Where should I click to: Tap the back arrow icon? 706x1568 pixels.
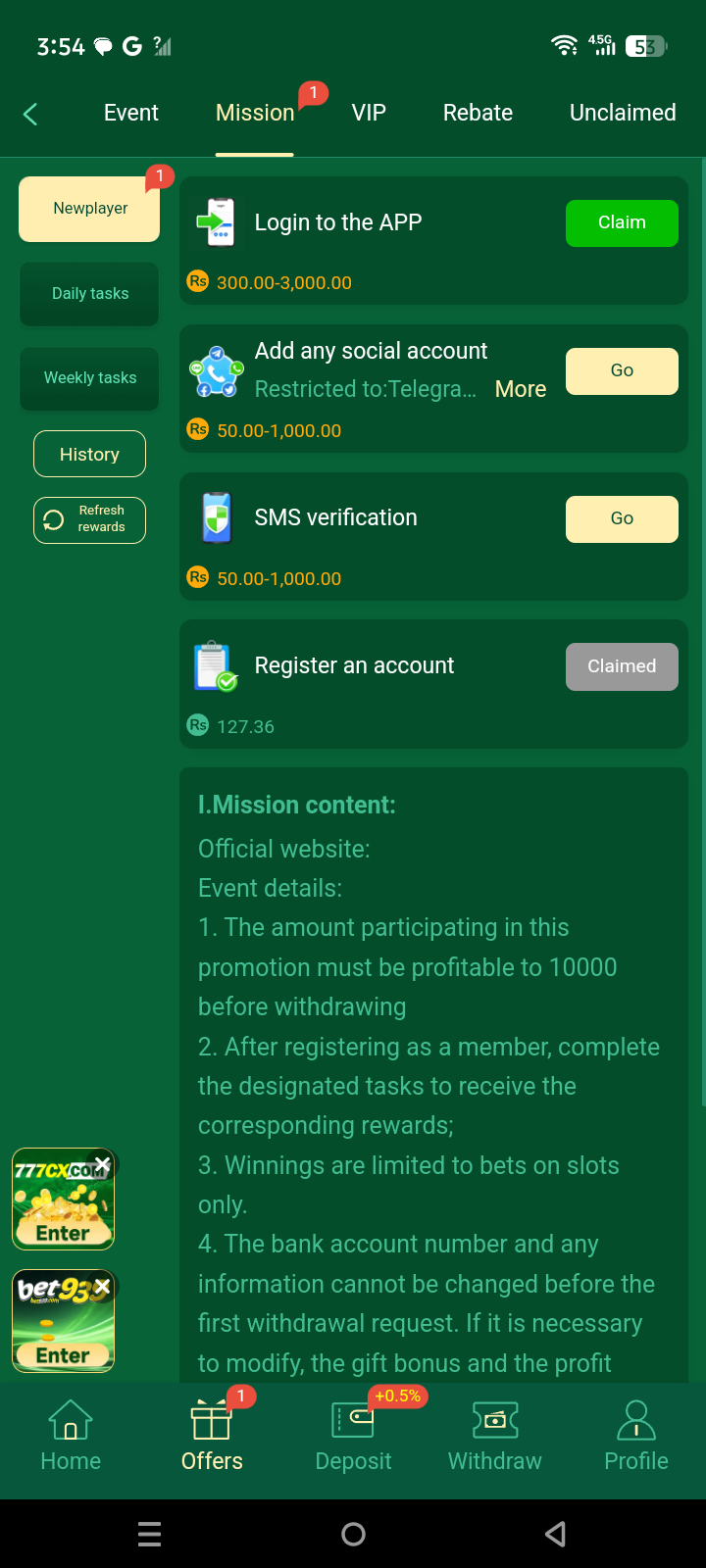click(30, 114)
